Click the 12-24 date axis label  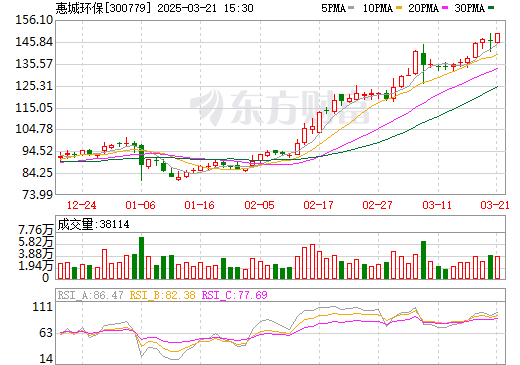pyautogui.click(x=81, y=205)
